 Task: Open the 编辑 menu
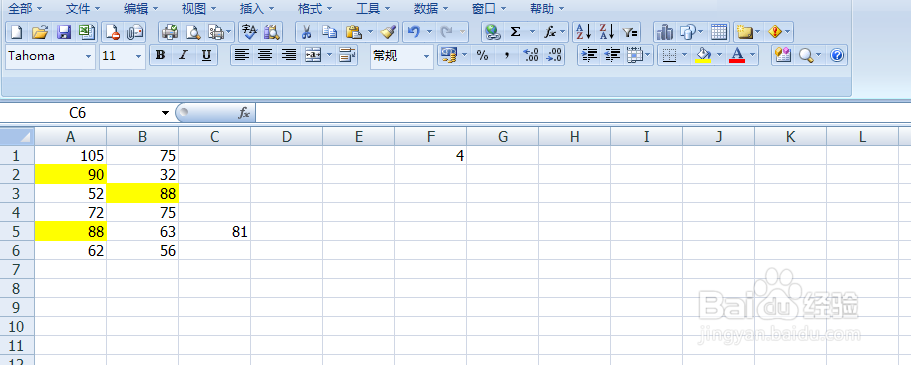coord(141,9)
